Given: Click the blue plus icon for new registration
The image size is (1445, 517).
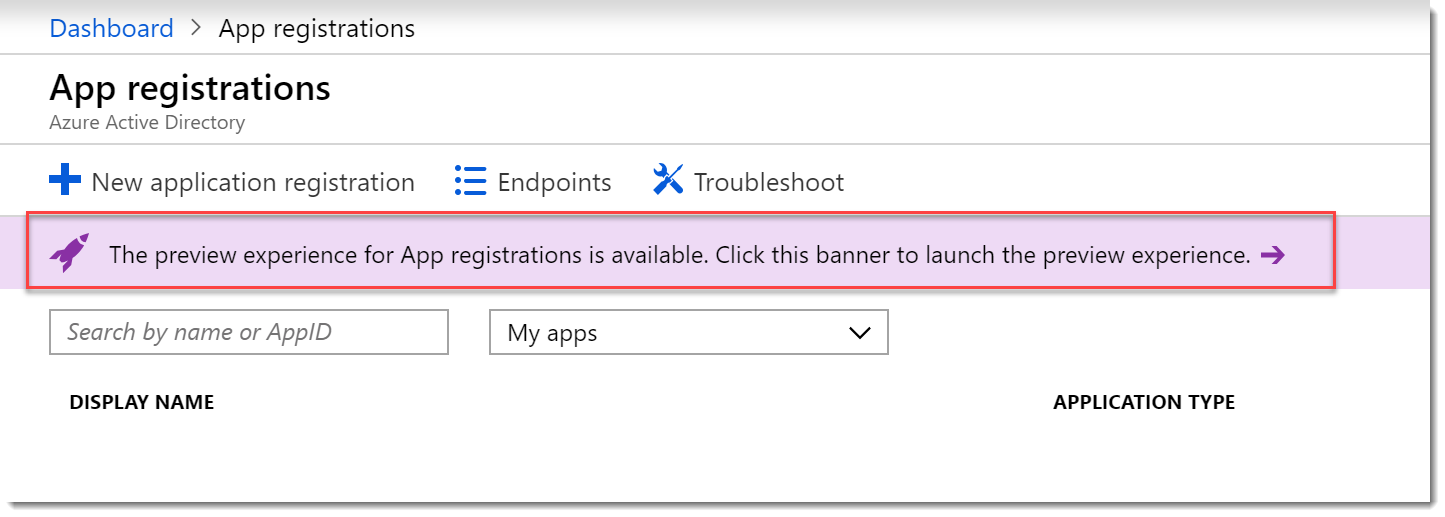Looking at the screenshot, I should coord(65,181).
